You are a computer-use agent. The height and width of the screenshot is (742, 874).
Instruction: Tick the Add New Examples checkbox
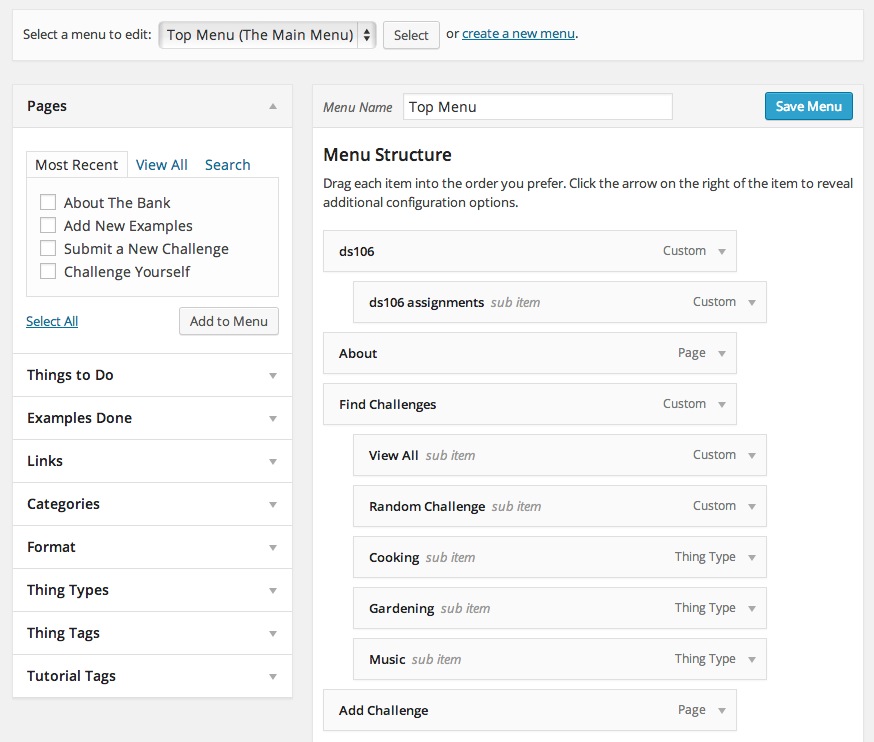48,225
